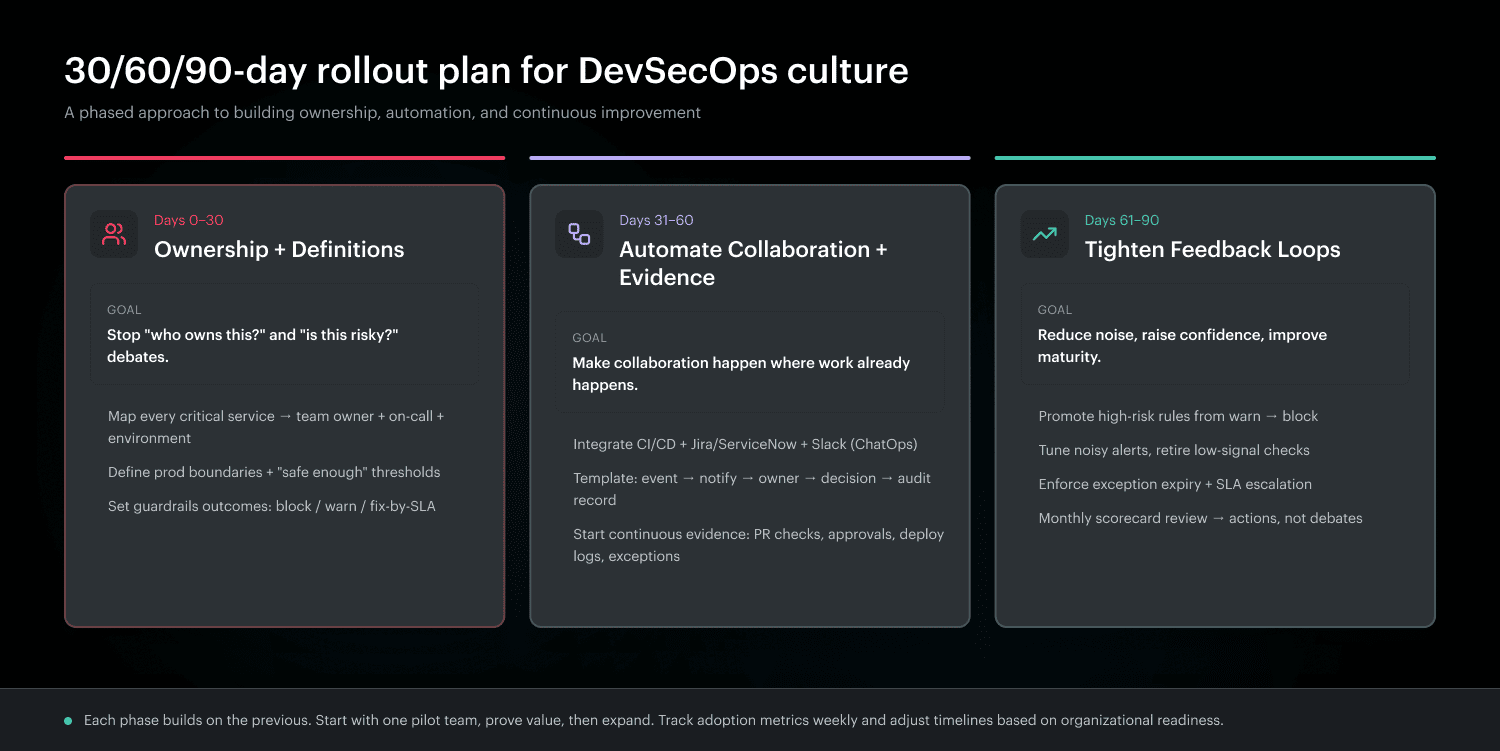Click the teal bullet icon in the footer note
The image size is (1500, 751).
pyautogui.click(x=68, y=719)
